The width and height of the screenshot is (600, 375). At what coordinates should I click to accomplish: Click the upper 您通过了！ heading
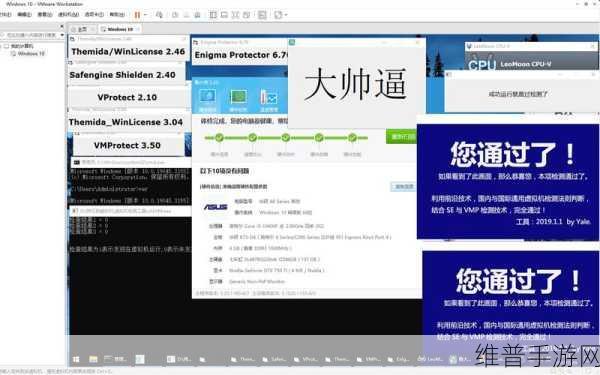[512, 154]
